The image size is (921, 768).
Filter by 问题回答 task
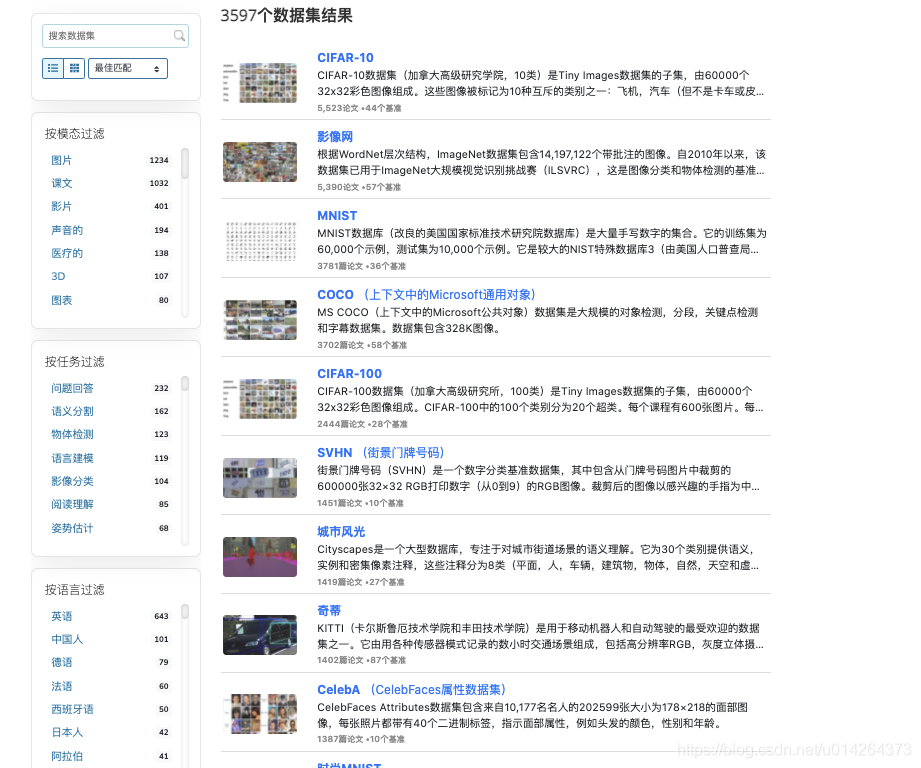click(72, 388)
